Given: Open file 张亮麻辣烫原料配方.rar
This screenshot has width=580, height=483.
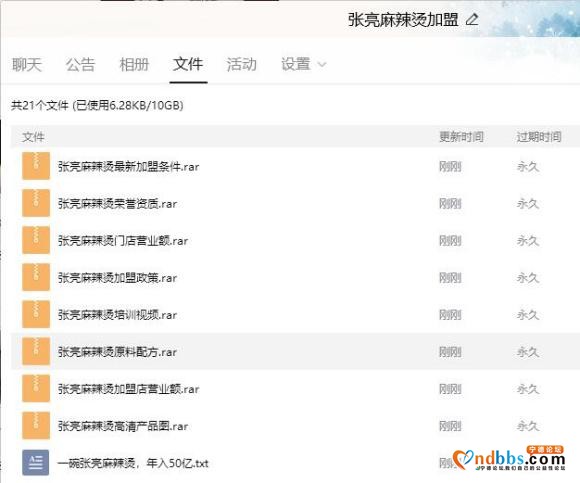Looking at the screenshot, I should 117,352.
